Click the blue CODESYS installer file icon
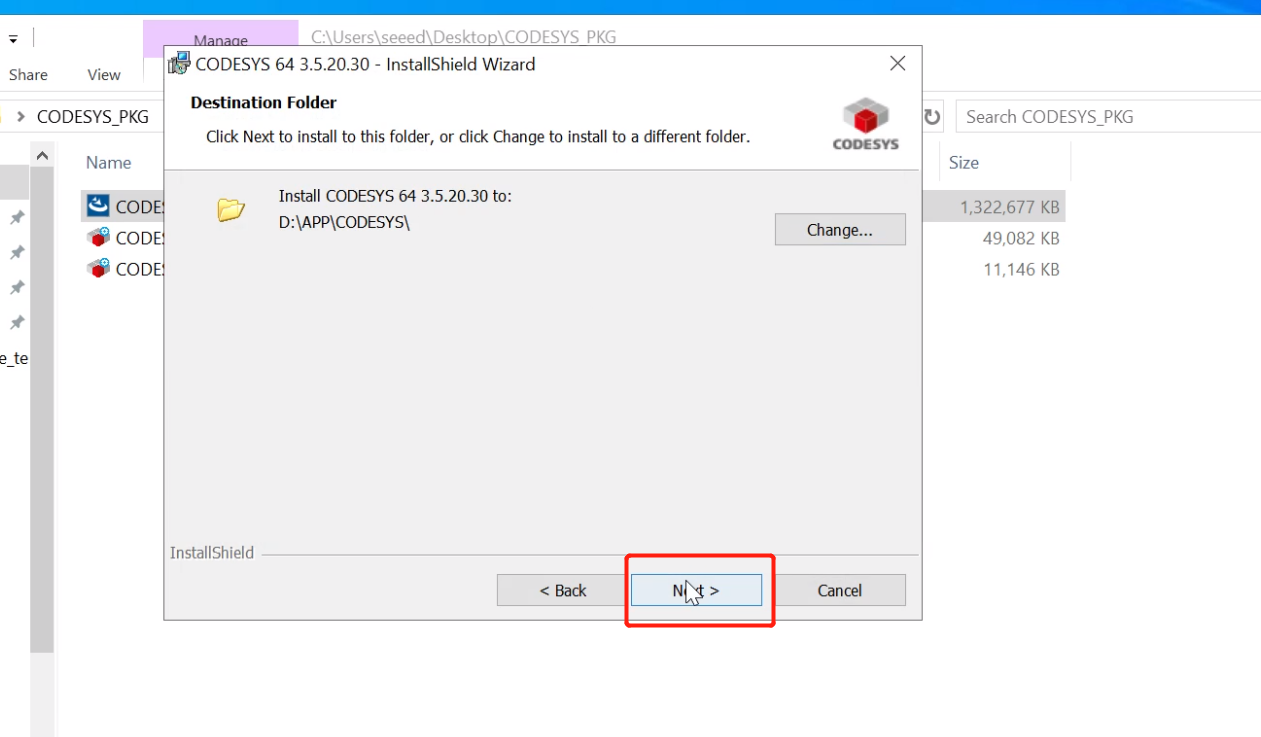 (x=98, y=206)
